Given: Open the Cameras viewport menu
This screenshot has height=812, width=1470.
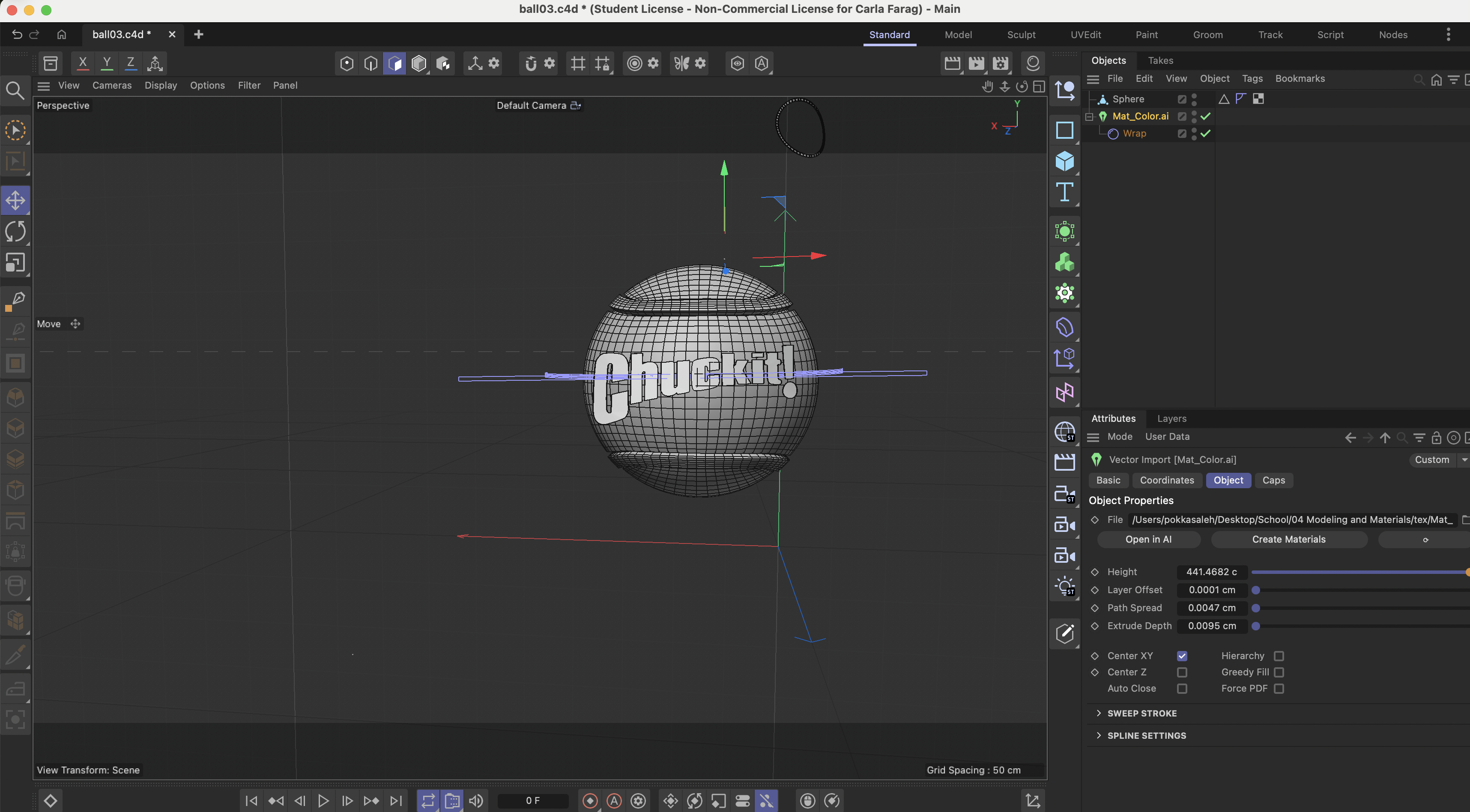Looking at the screenshot, I should click(112, 85).
